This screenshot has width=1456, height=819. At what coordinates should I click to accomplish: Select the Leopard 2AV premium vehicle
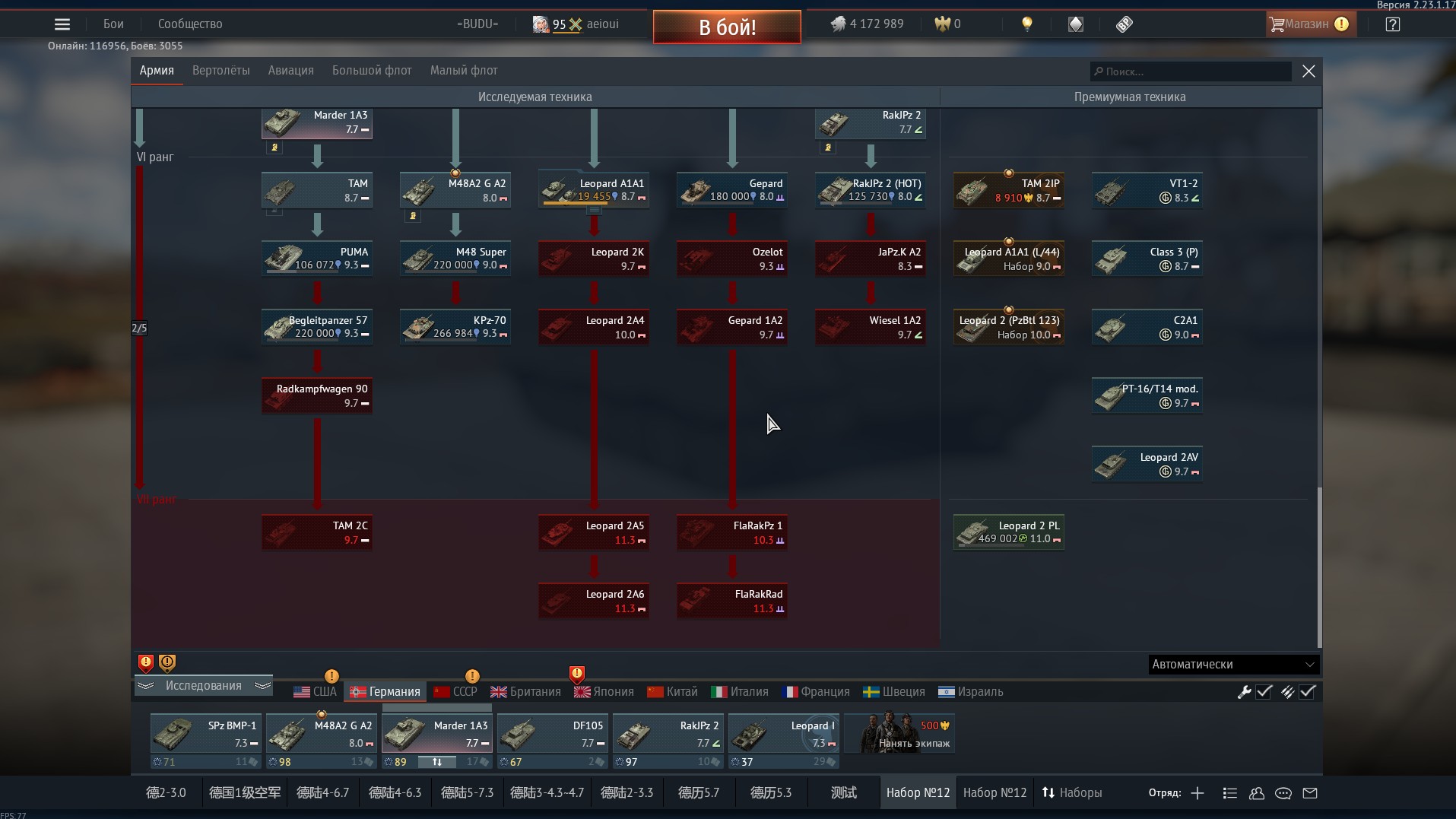[x=1147, y=464]
